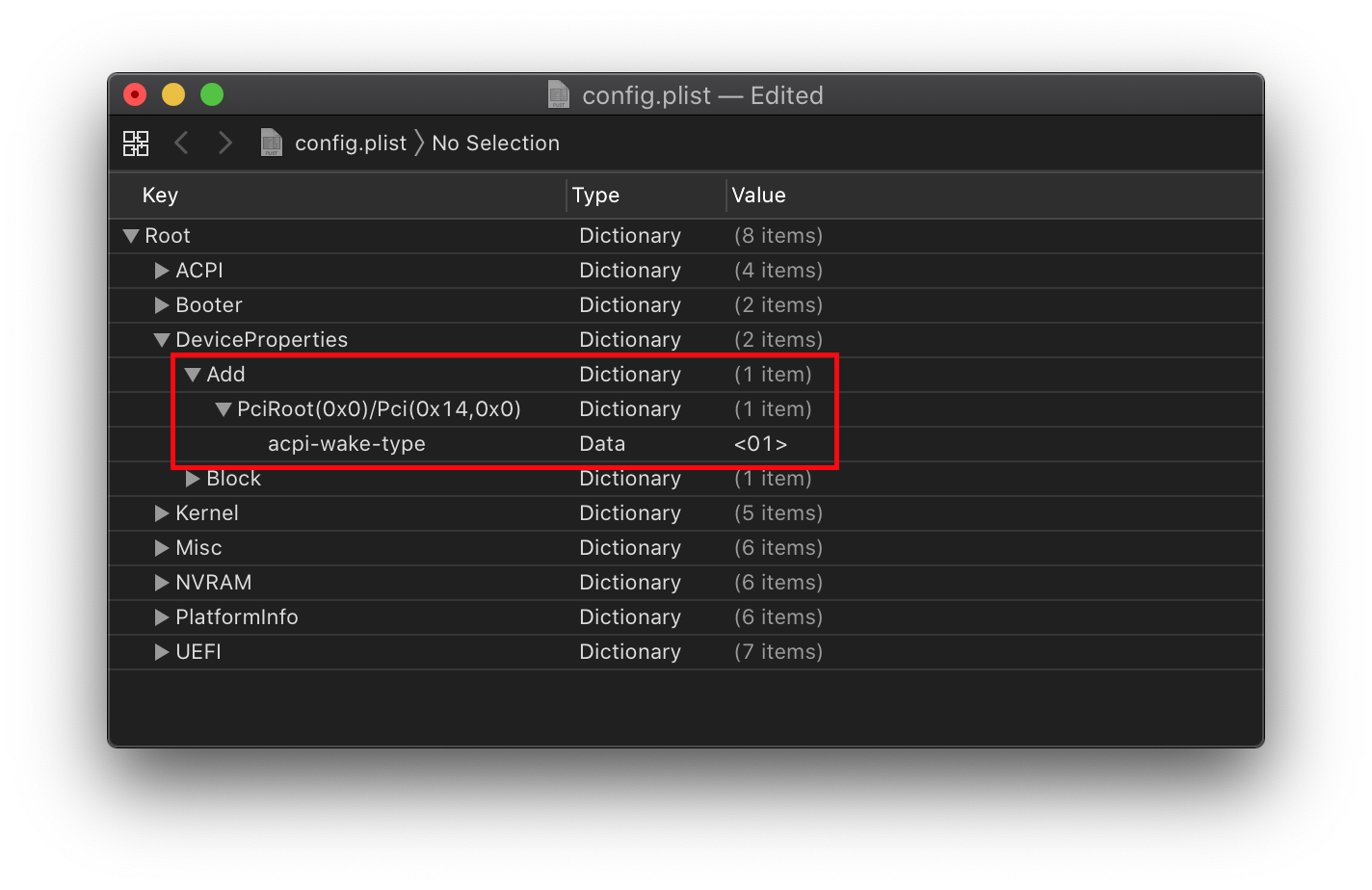Screen dimensions: 1372x890
Task: Expand the ACPI dictionary
Action: pyautogui.click(x=162, y=271)
